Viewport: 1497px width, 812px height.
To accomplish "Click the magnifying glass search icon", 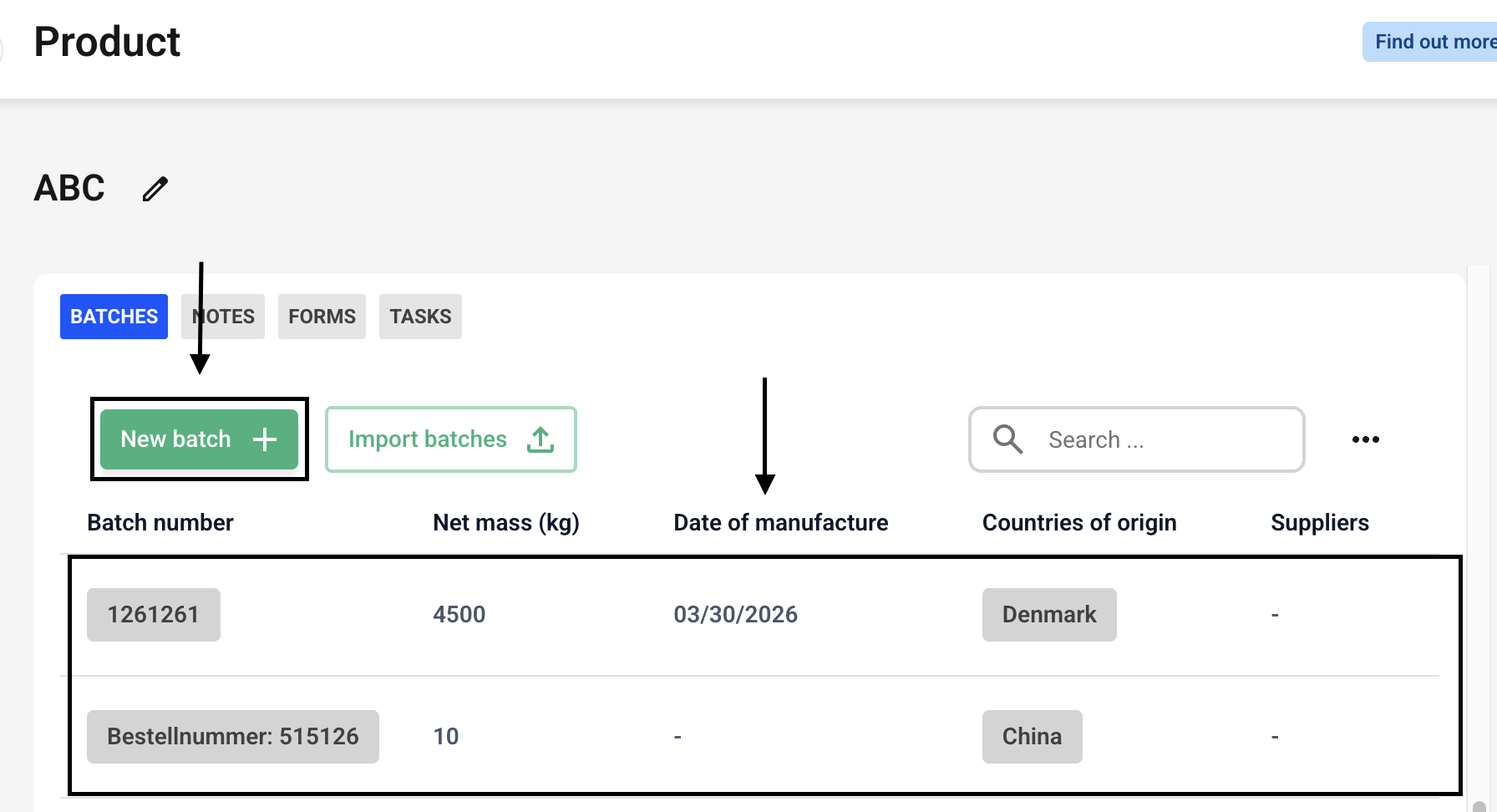I will (1007, 439).
